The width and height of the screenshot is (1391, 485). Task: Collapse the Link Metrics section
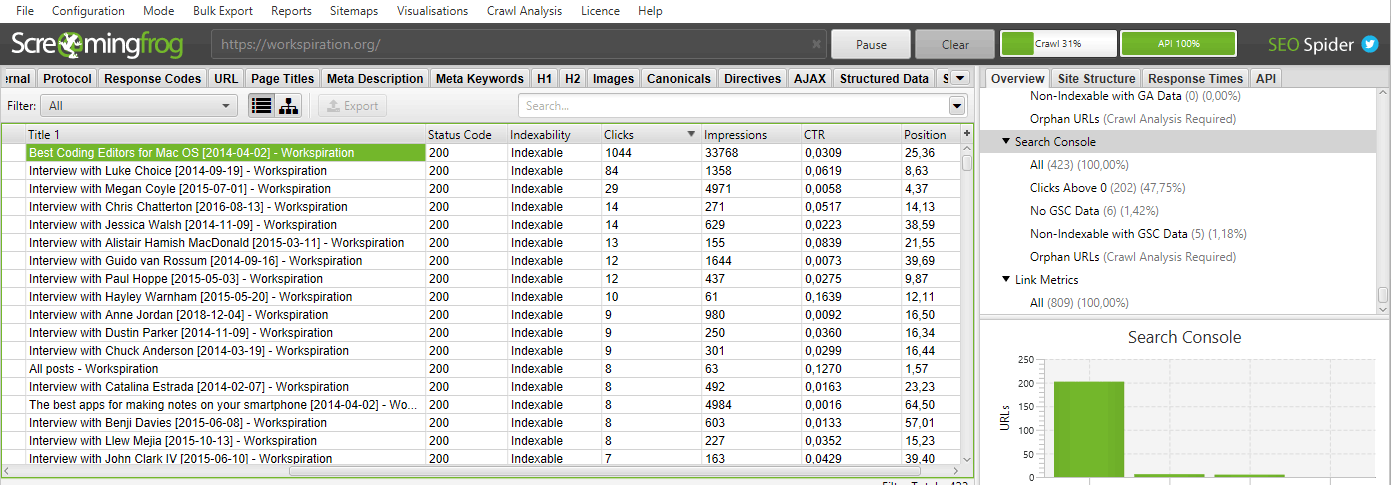(x=1006, y=280)
